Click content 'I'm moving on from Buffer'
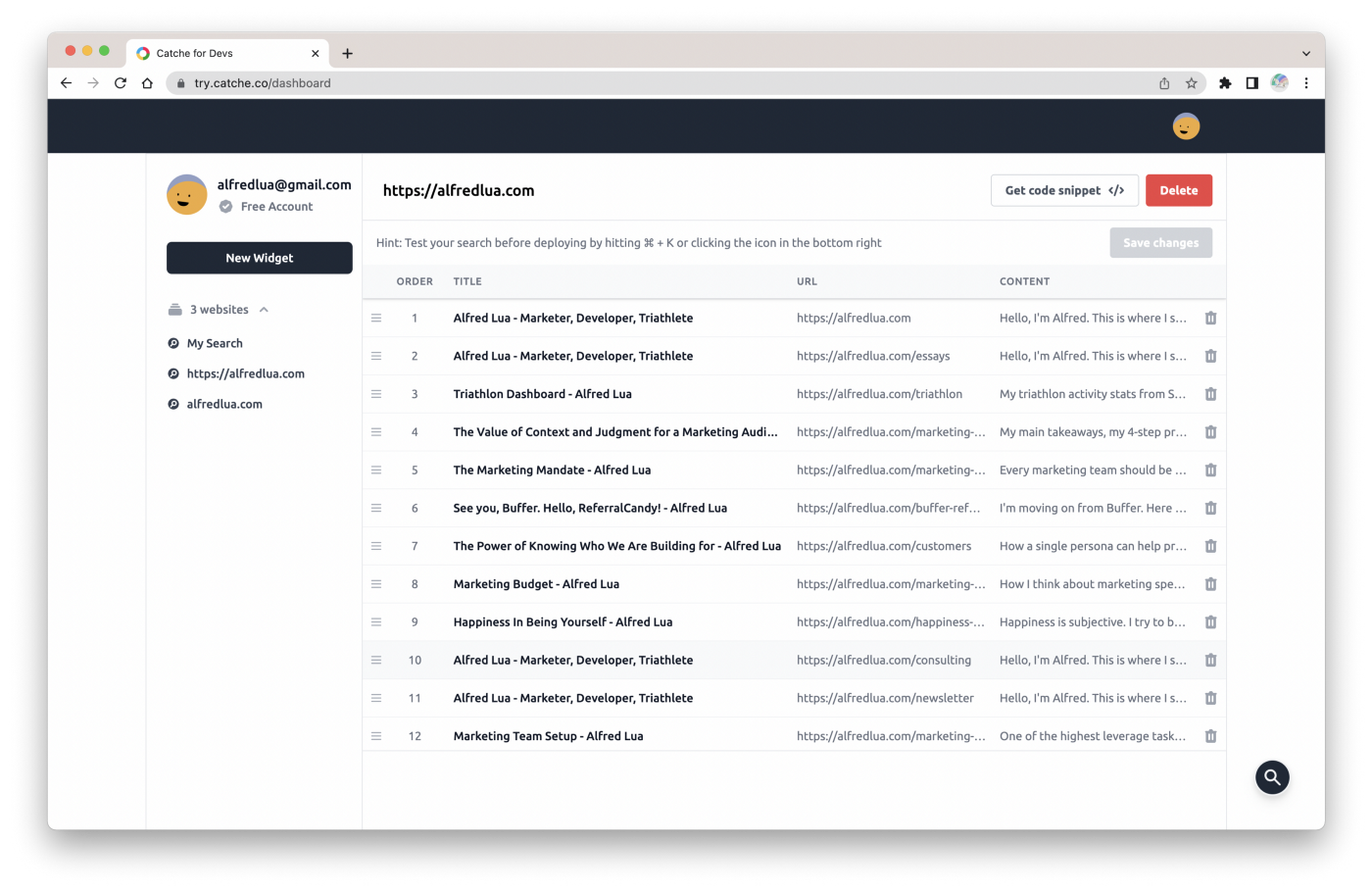The width and height of the screenshot is (1372, 892). [x=1093, y=508]
